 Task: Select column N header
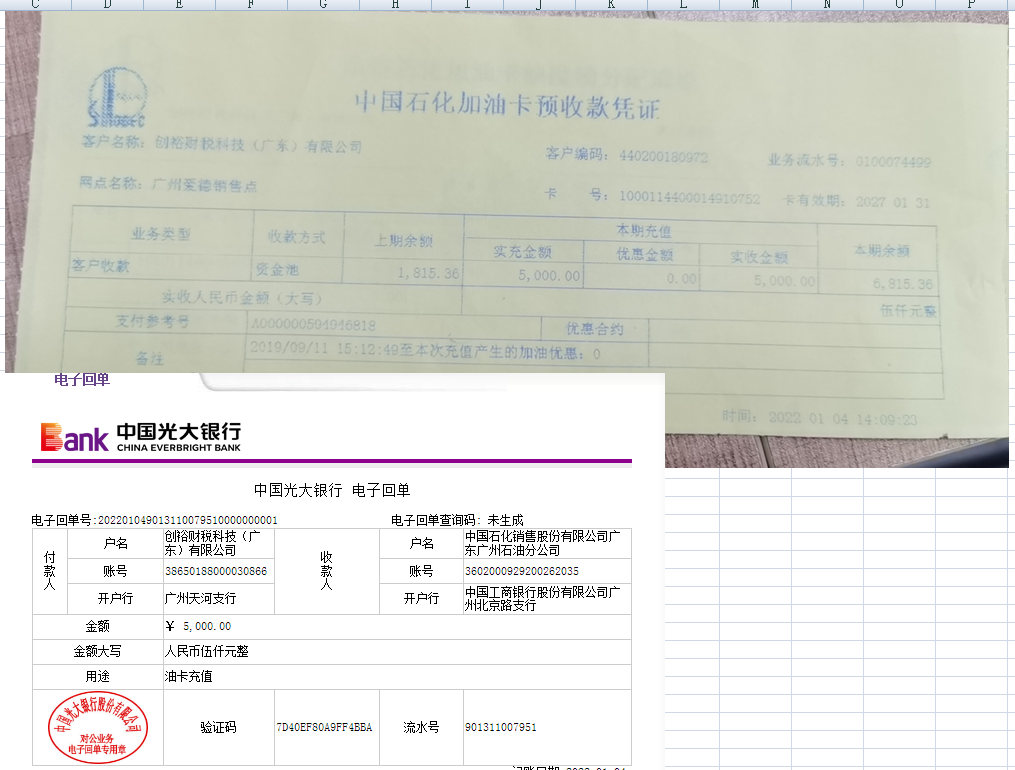coord(827,5)
